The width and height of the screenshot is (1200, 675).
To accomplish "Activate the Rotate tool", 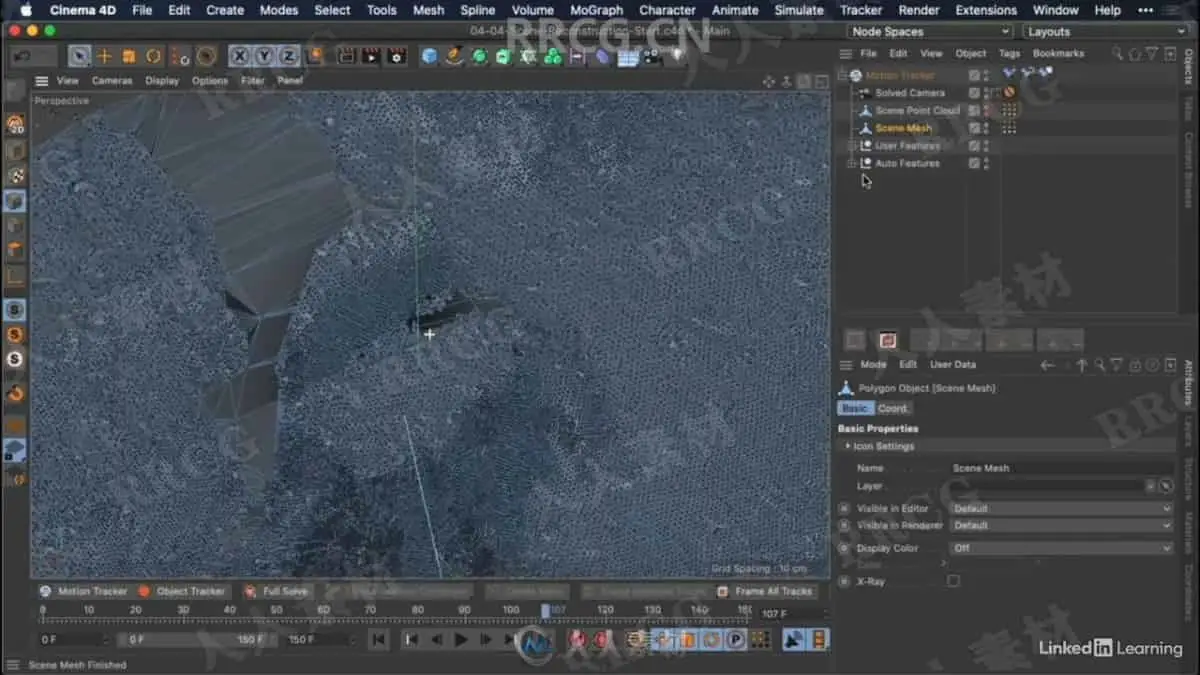I will click(x=153, y=56).
